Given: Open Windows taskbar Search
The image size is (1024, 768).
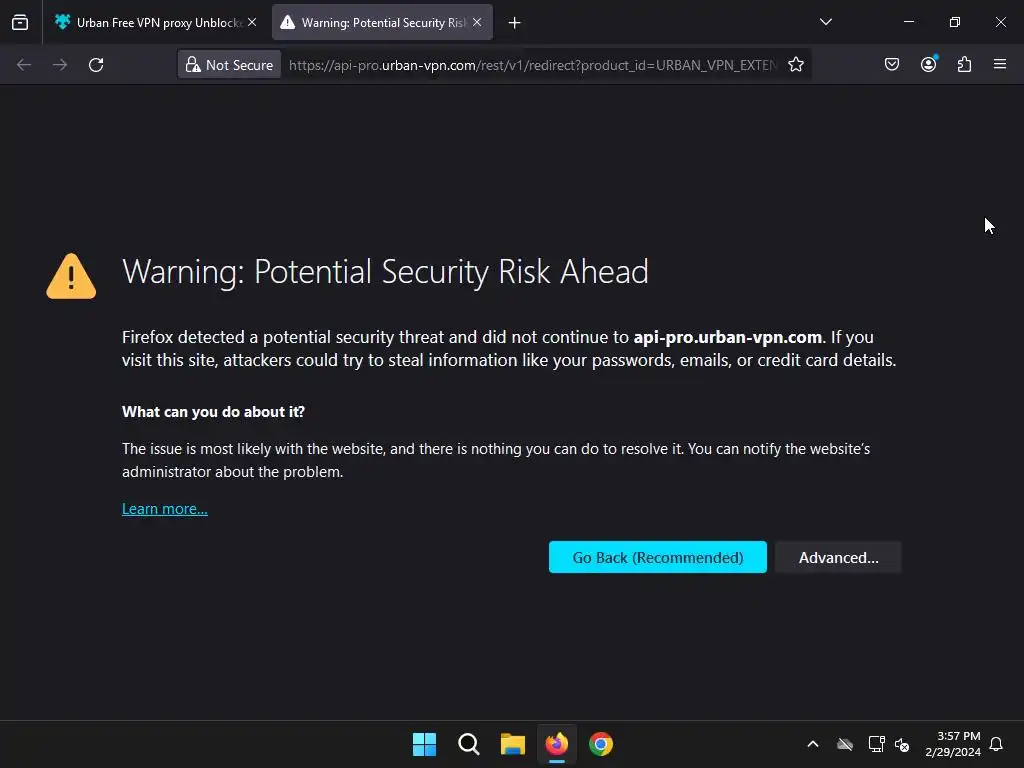Looking at the screenshot, I should click(469, 744).
